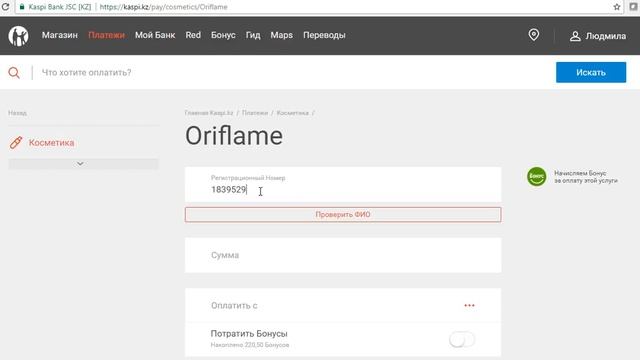
Task: Open the Оплатить с account selector
Action: (343, 305)
